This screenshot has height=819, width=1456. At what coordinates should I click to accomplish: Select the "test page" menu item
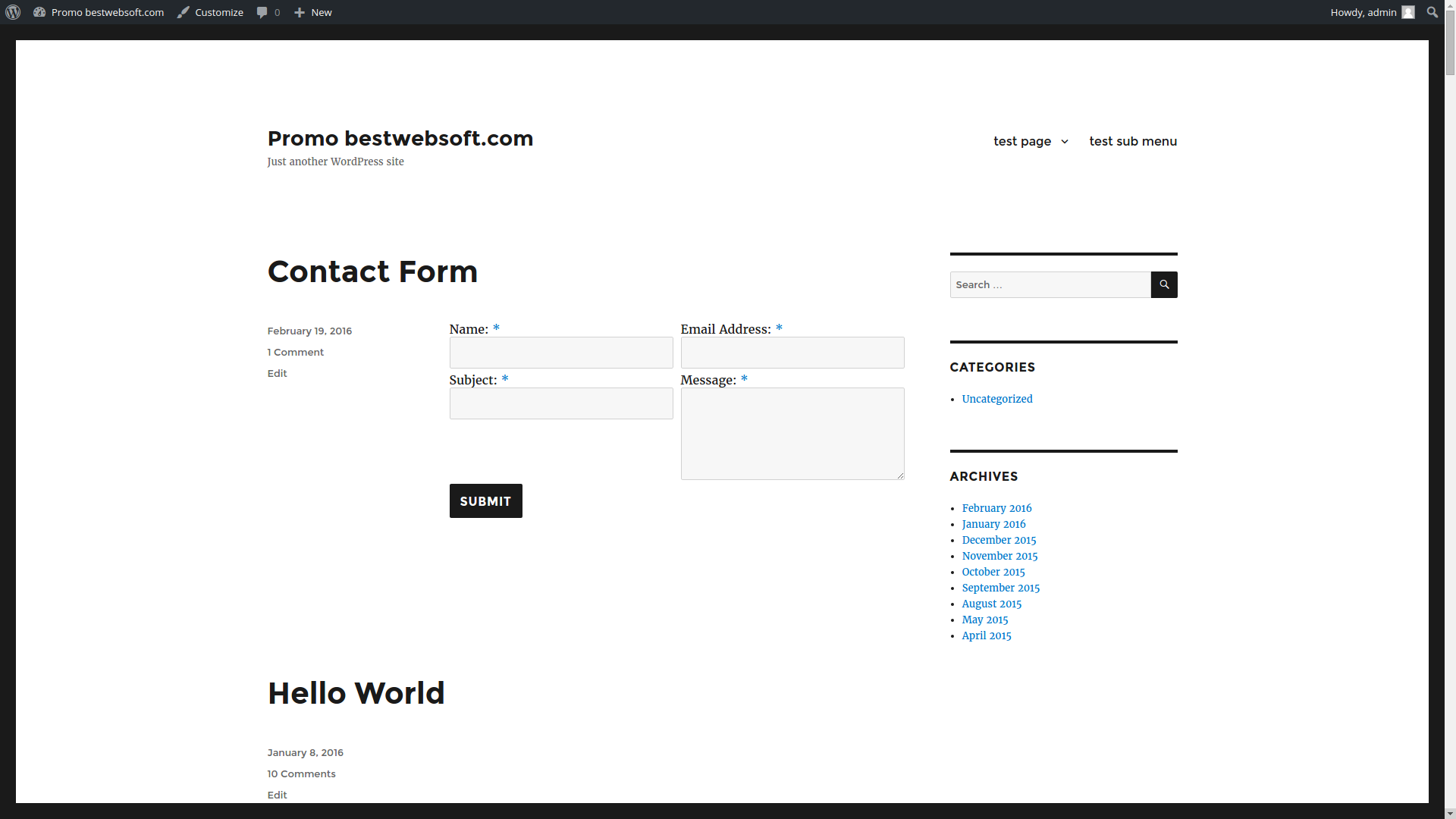pos(1021,141)
